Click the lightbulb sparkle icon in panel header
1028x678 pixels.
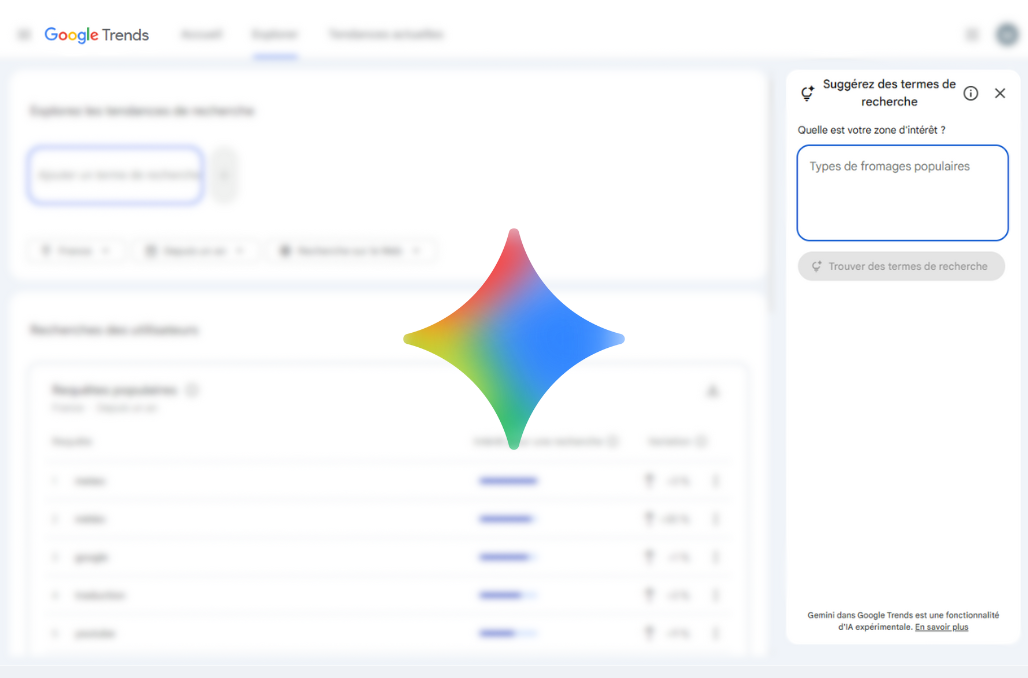[807, 94]
